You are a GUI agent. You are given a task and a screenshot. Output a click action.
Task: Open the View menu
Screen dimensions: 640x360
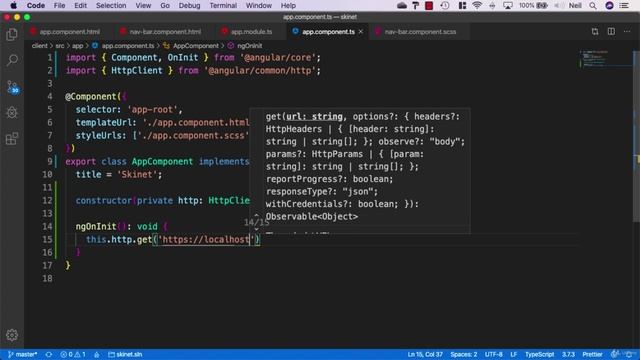(143, 5)
